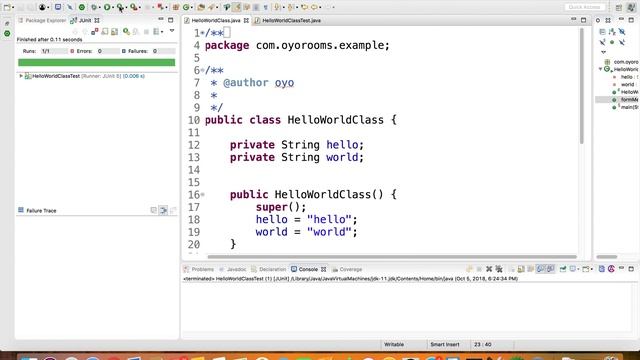
Task: Open the Debug button dropdown arrow
Action: [100, 7]
